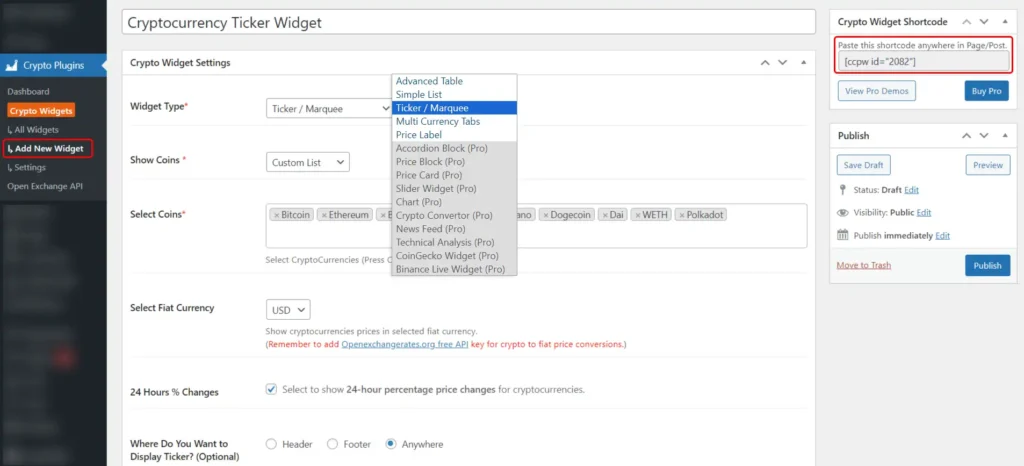
Task: Collapse the Publish box
Action: pos(1004,136)
